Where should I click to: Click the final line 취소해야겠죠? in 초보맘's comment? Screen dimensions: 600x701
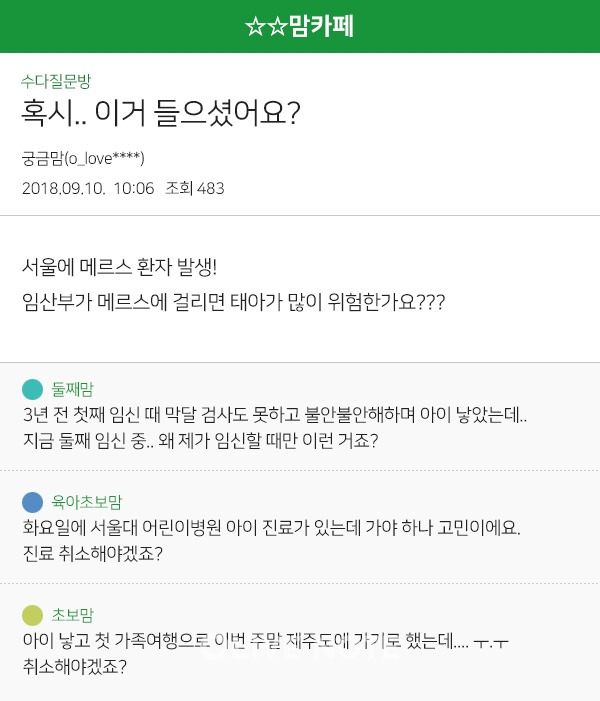(x=73, y=665)
